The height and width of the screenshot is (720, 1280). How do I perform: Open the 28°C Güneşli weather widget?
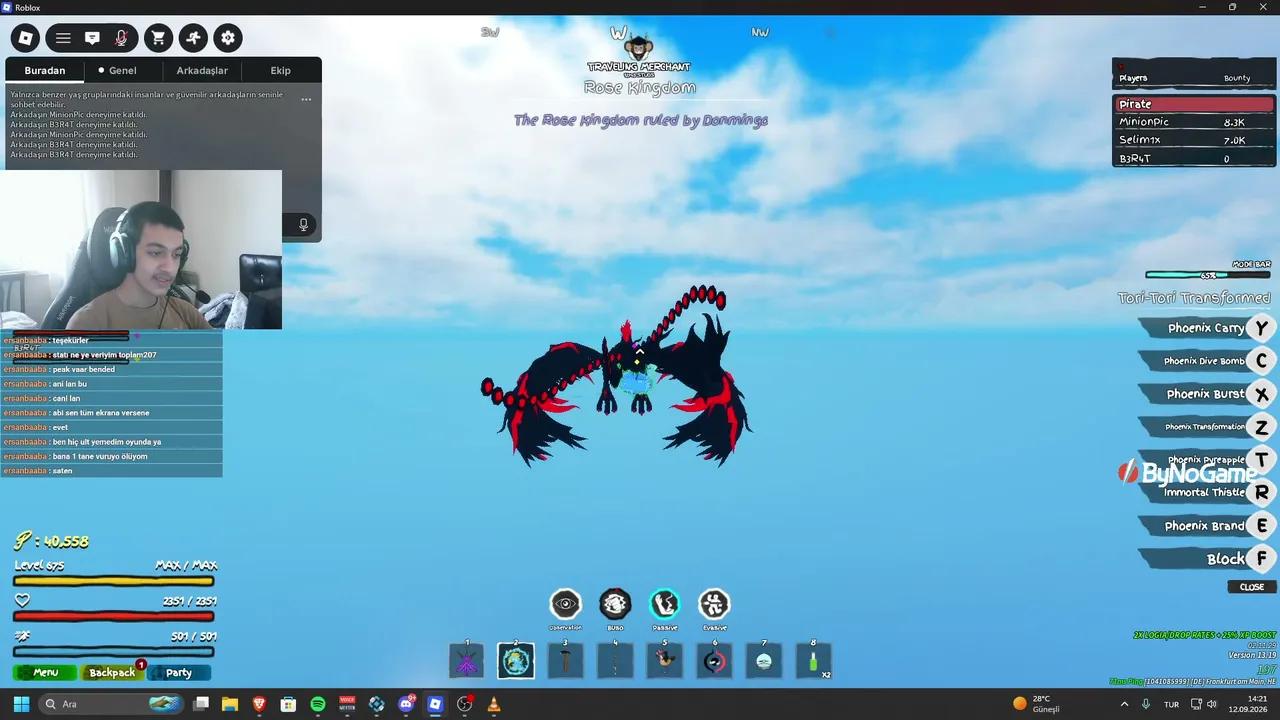point(1036,704)
